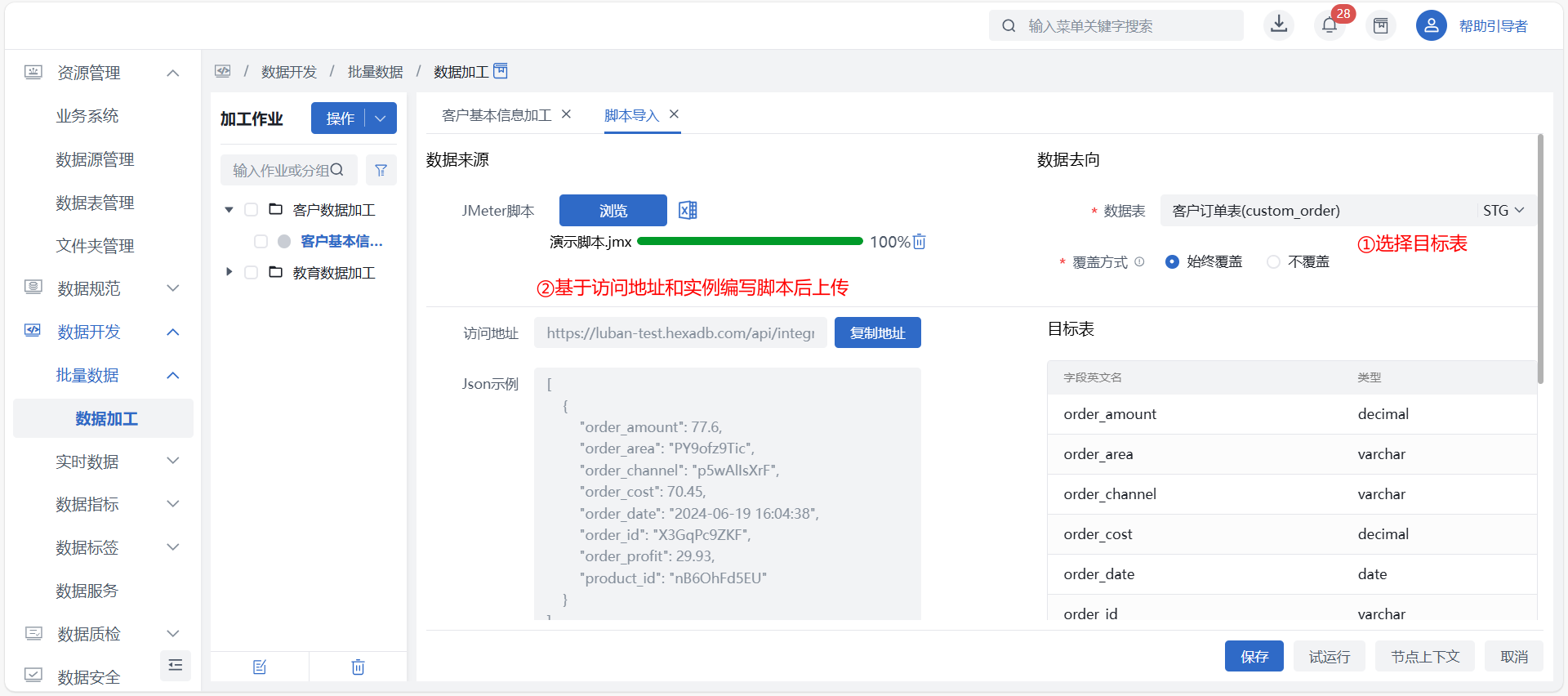Collapse the 资源管理 menu chevron
1568x696 pixels.
[x=173, y=74]
